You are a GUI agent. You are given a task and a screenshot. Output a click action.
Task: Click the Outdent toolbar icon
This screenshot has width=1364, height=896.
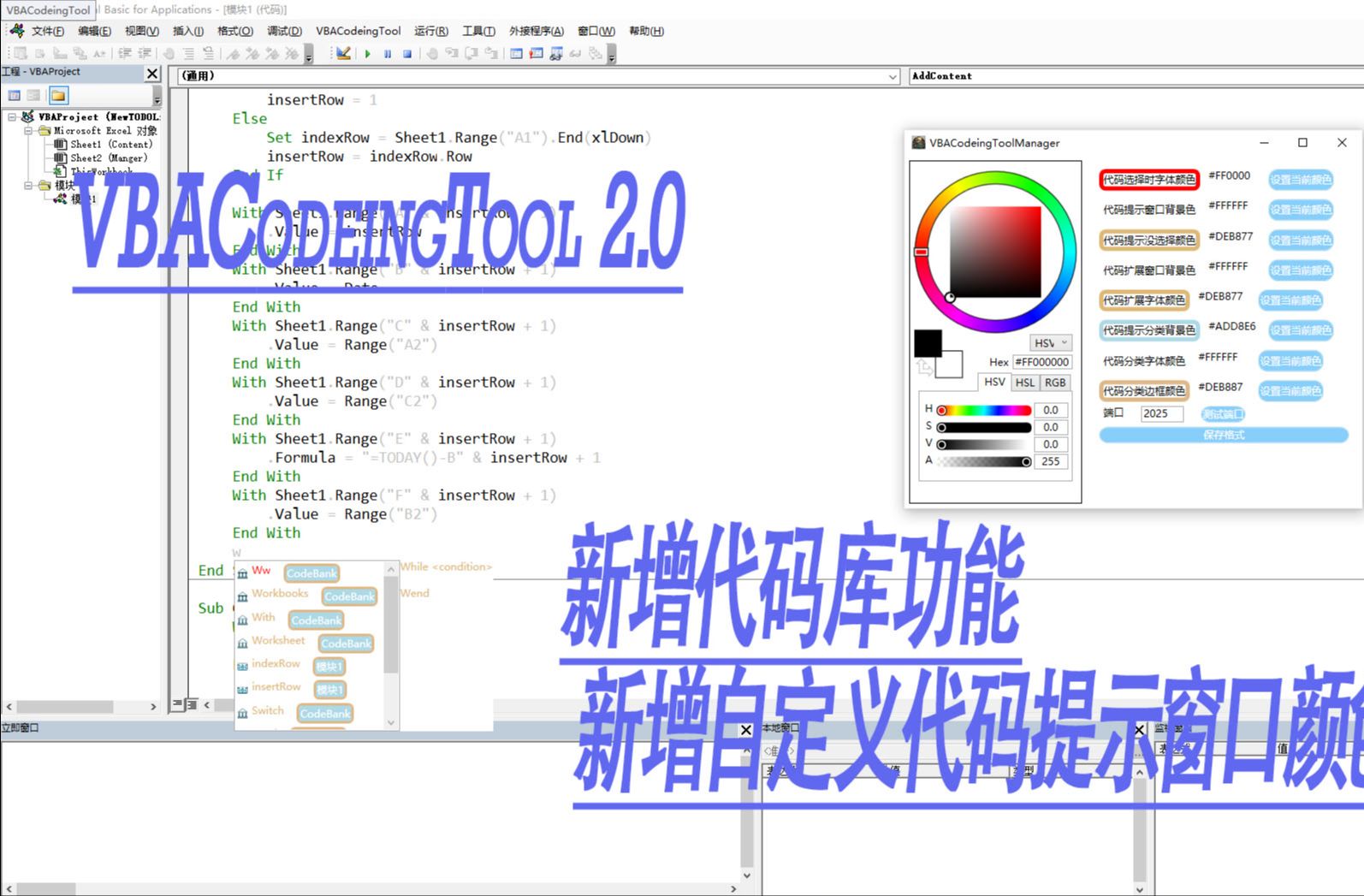tap(145, 54)
